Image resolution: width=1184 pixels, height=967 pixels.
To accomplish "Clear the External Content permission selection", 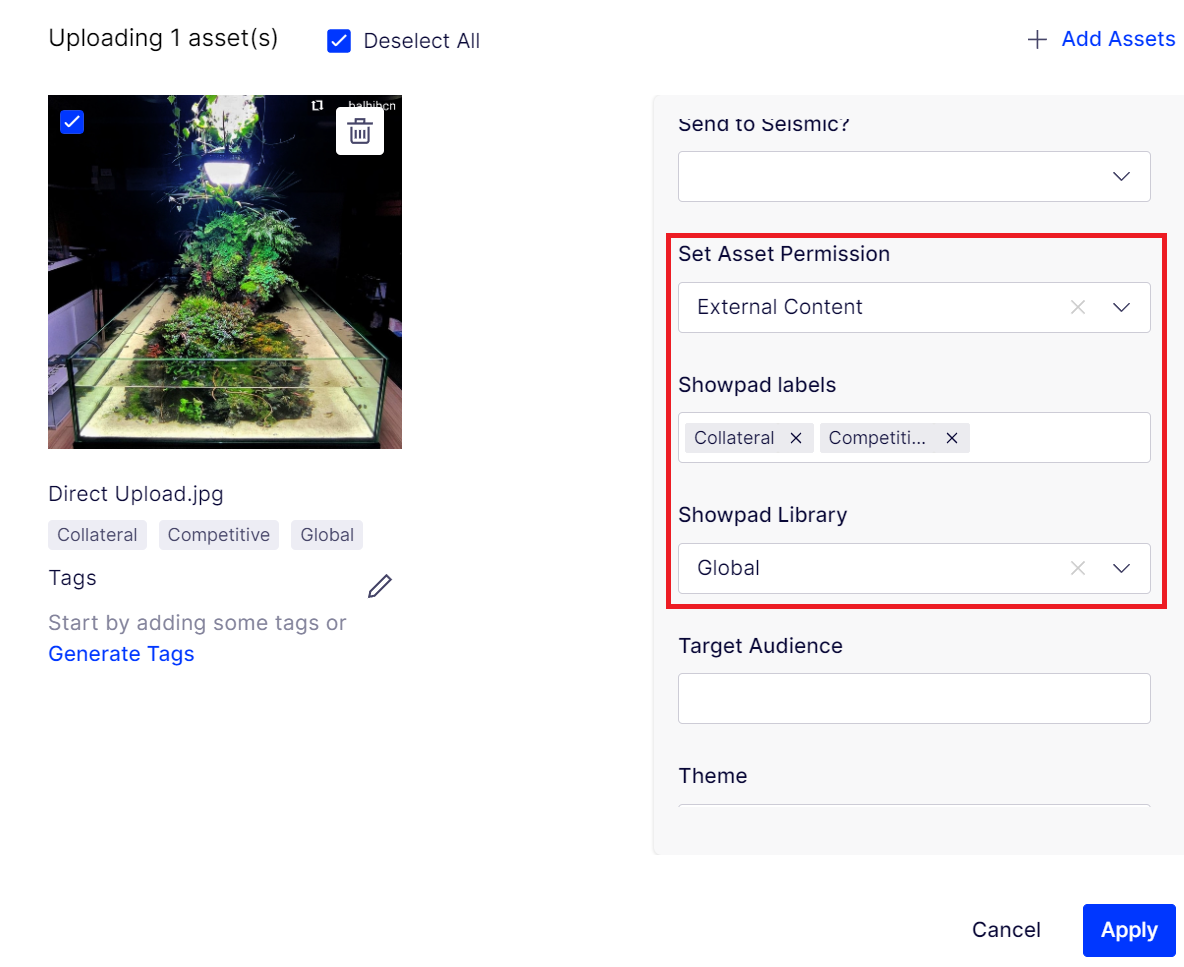I will point(1078,307).
